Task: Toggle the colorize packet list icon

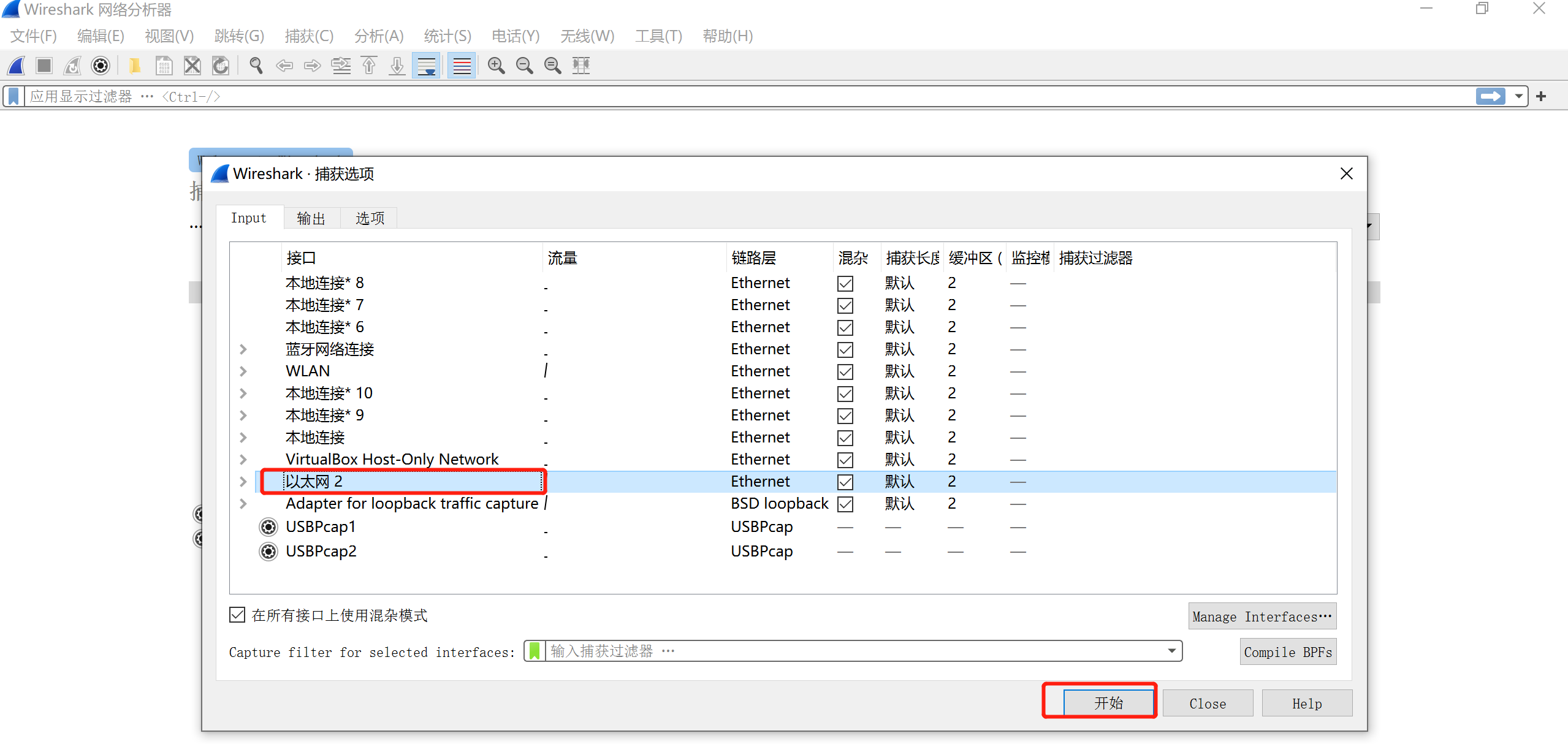Action: click(x=462, y=66)
